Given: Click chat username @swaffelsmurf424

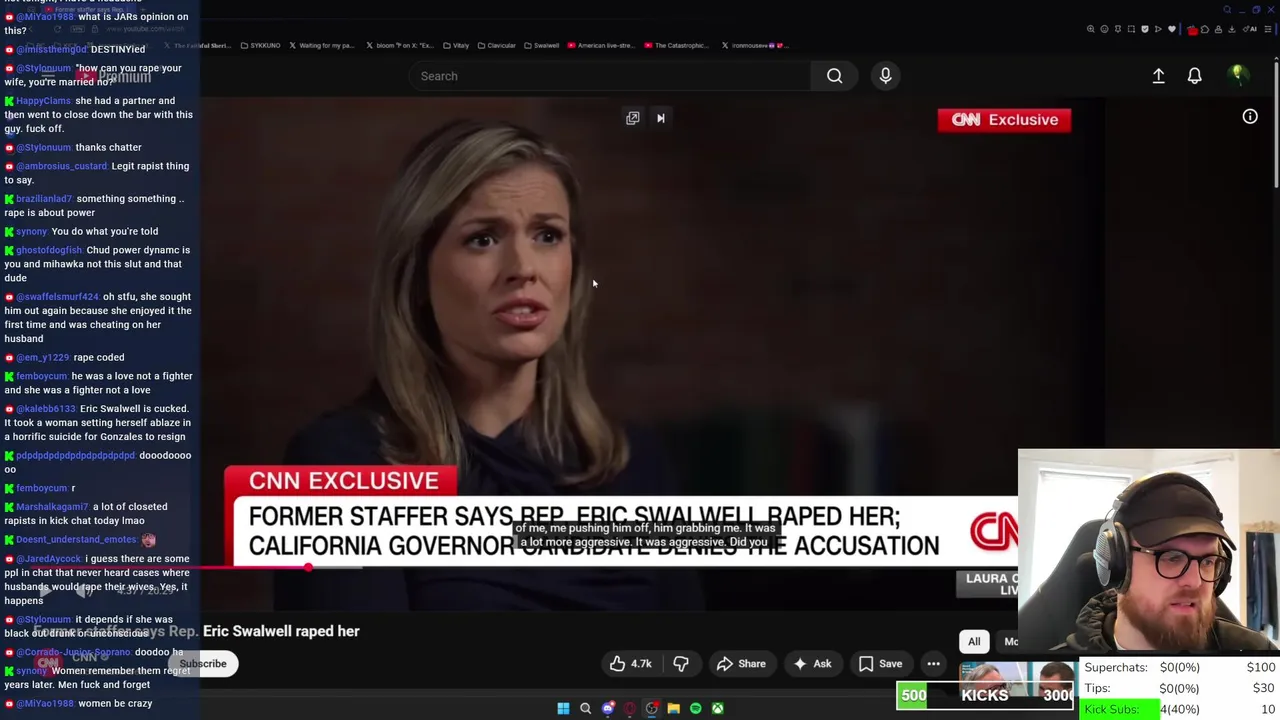Looking at the screenshot, I should coord(57,297).
